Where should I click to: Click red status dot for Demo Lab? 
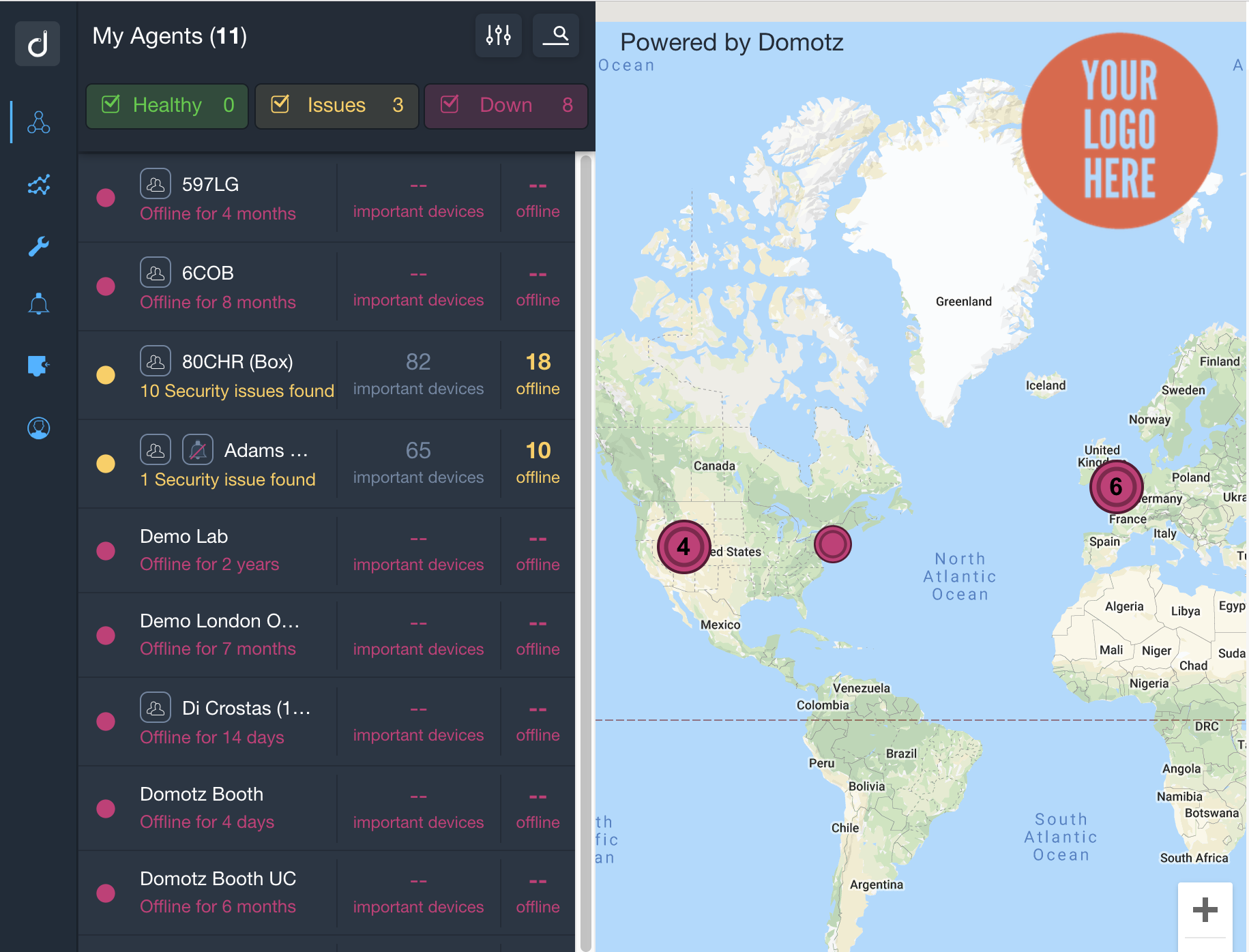106,551
